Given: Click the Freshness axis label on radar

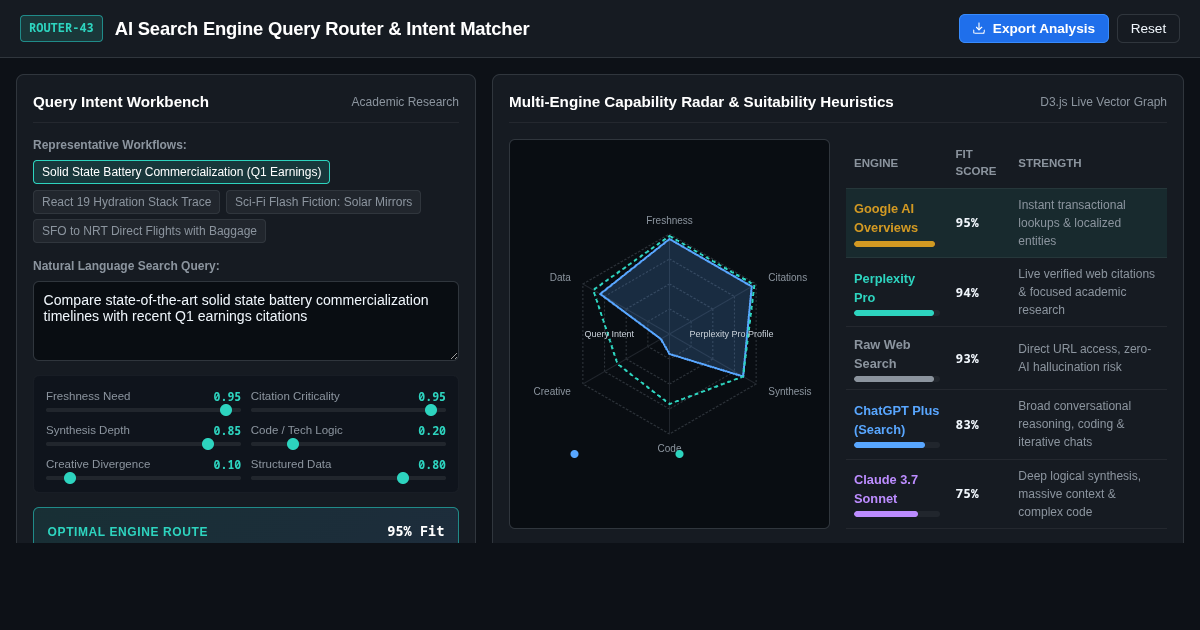Looking at the screenshot, I should (x=669, y=220).
